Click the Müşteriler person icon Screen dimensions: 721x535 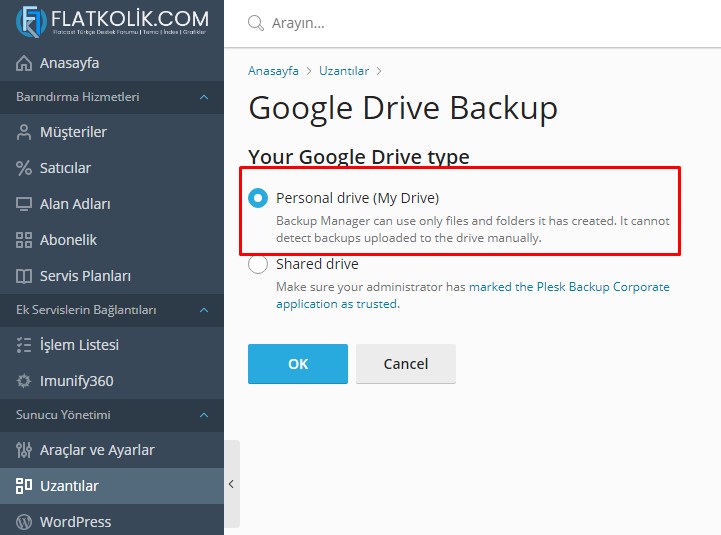24,132
